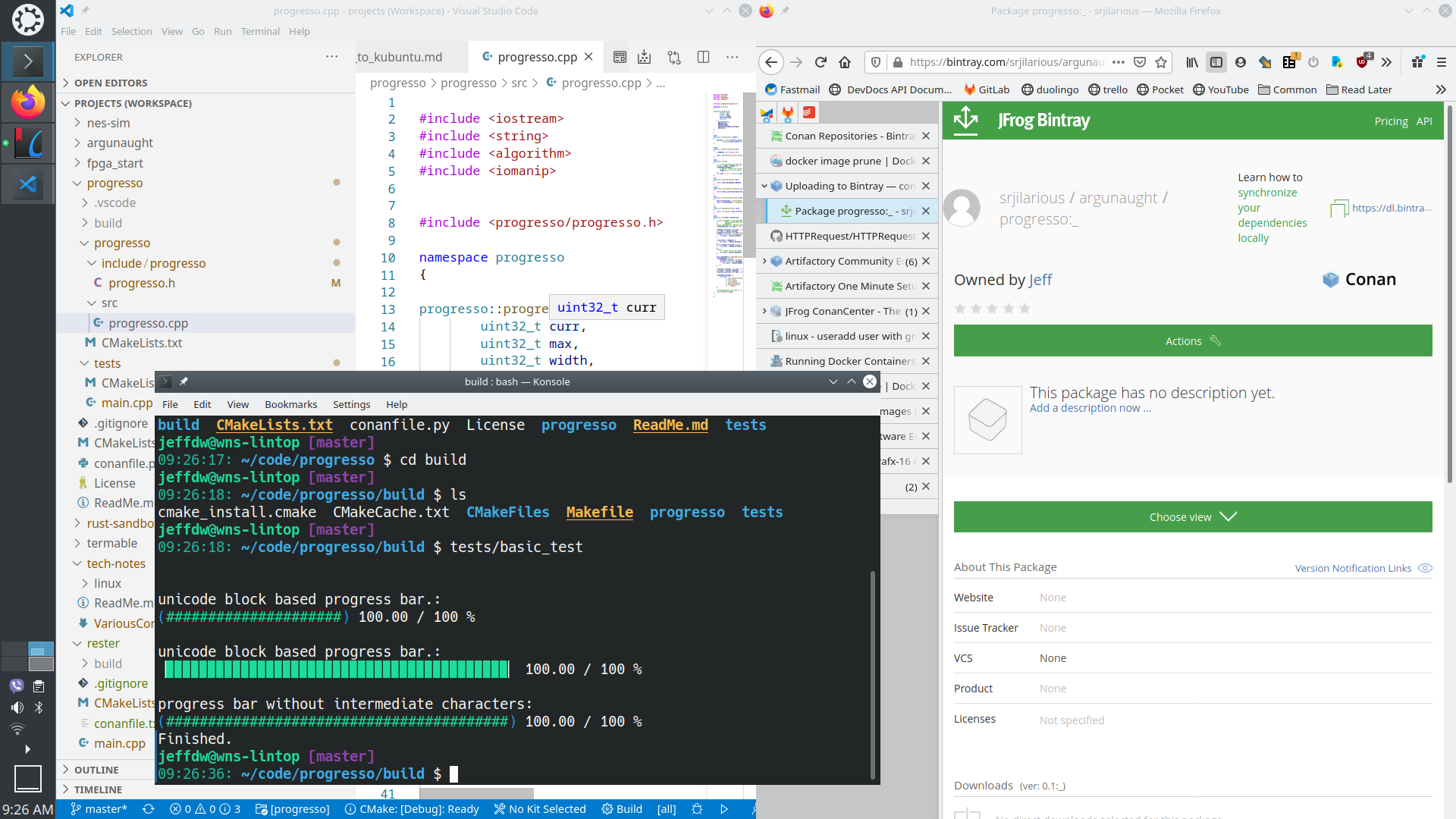Click Version Notification Links
The height and width of the screenshot is (819, 1456).
pyautogui.click(x=1353, y=568)
